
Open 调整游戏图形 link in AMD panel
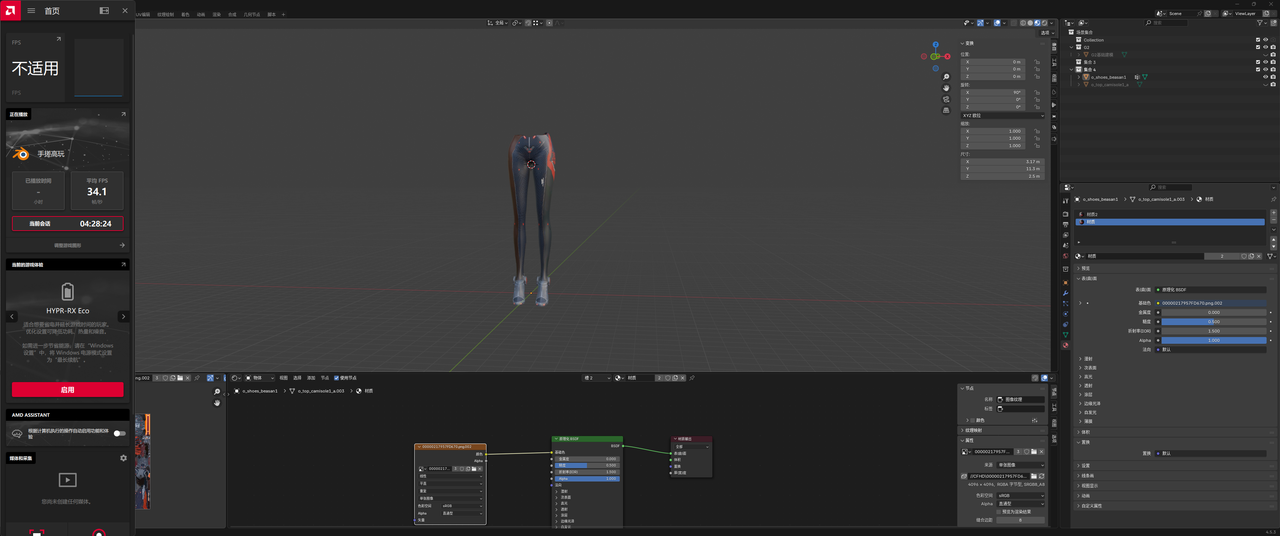[67, 245]
